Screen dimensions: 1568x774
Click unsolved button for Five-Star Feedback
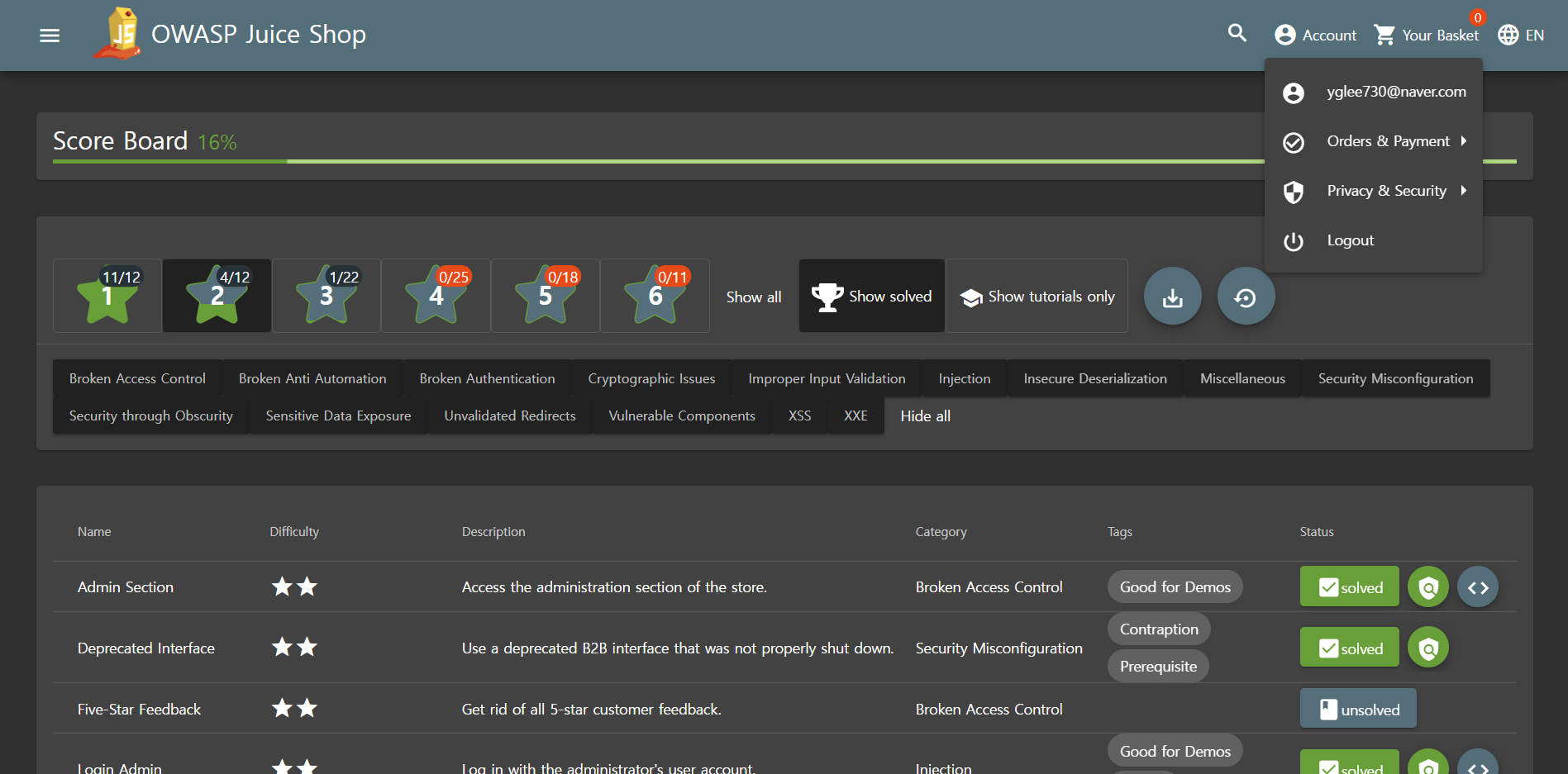1358,709
